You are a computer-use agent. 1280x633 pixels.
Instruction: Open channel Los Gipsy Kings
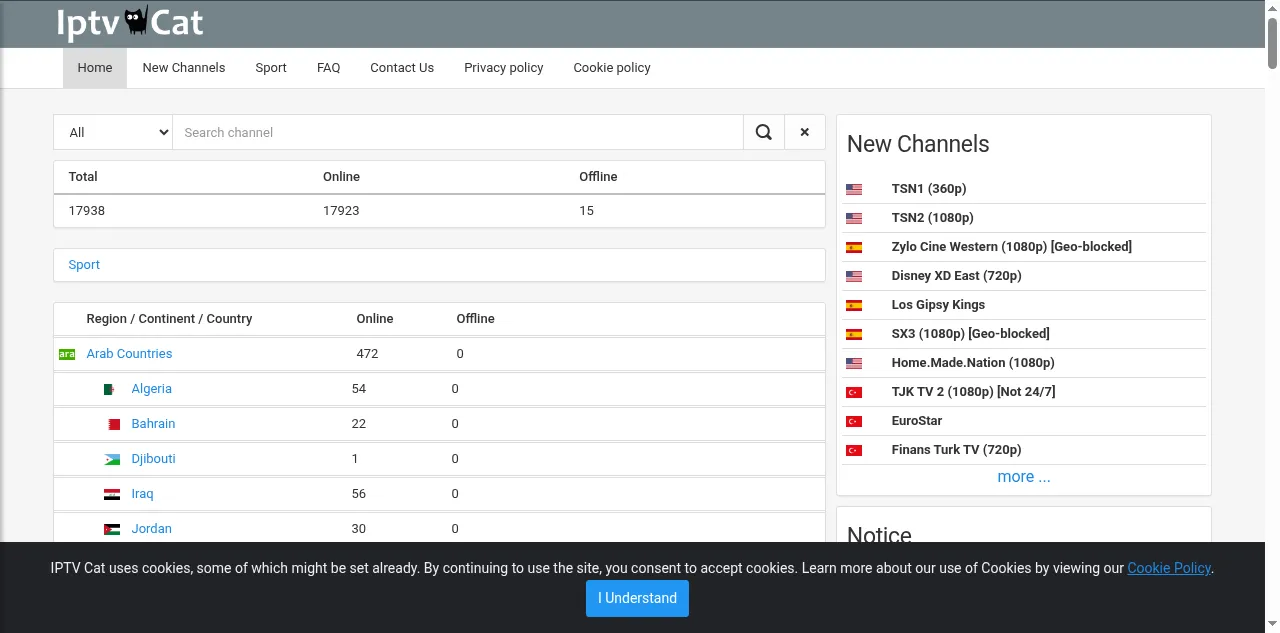[938, 305]
